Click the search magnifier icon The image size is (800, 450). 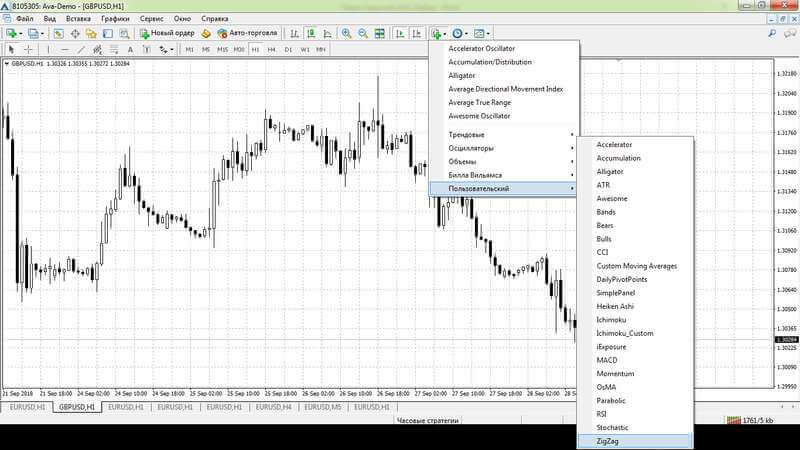click(x=772, y=34)
